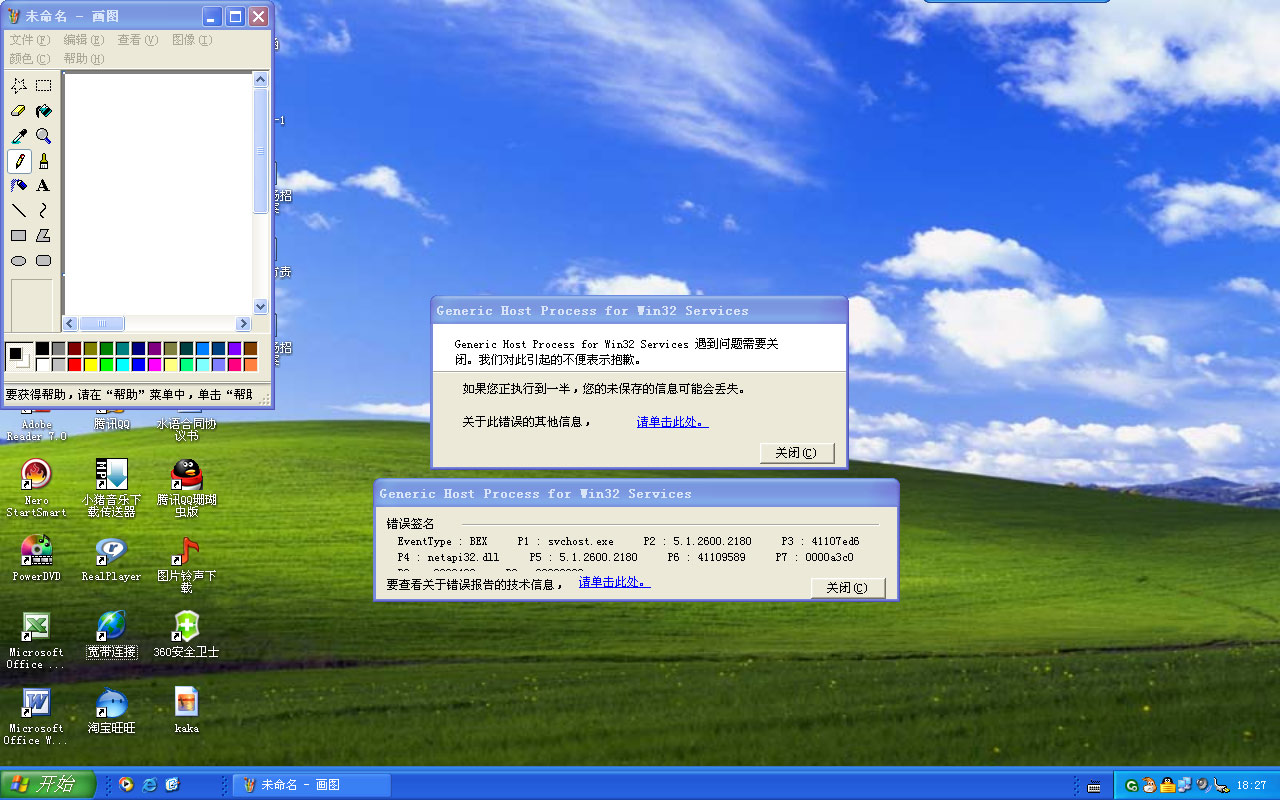Select the Free-Form Select tool in Paint
1280x800 pixels.
point(19,86)
